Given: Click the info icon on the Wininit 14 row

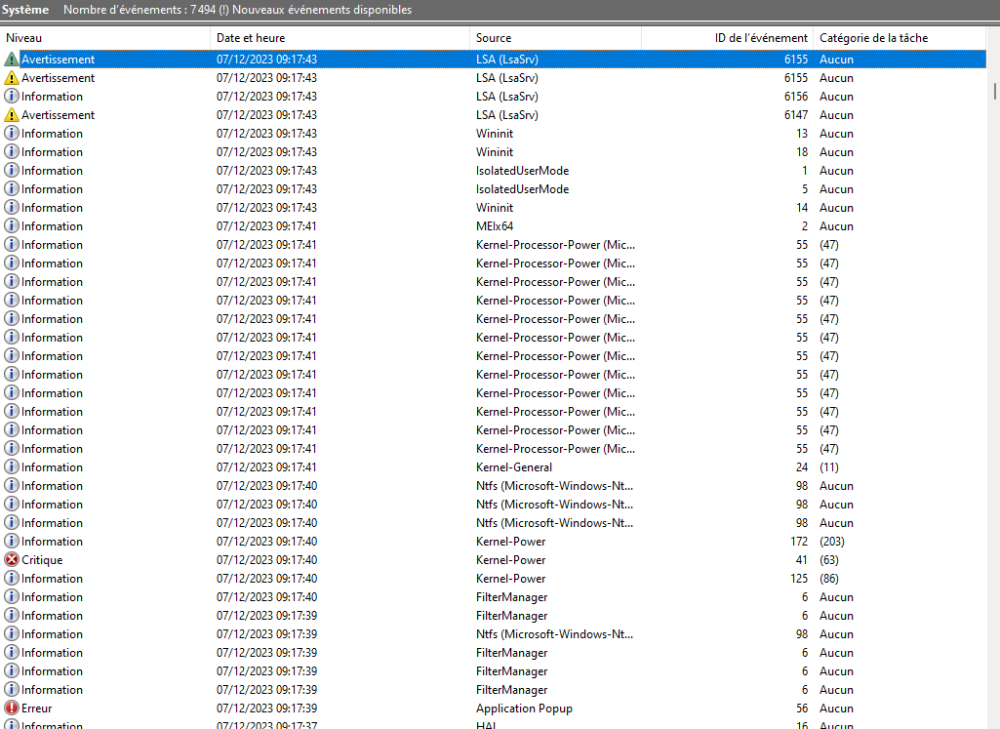Looking at the screenshot, I should [x=11, y=207].
